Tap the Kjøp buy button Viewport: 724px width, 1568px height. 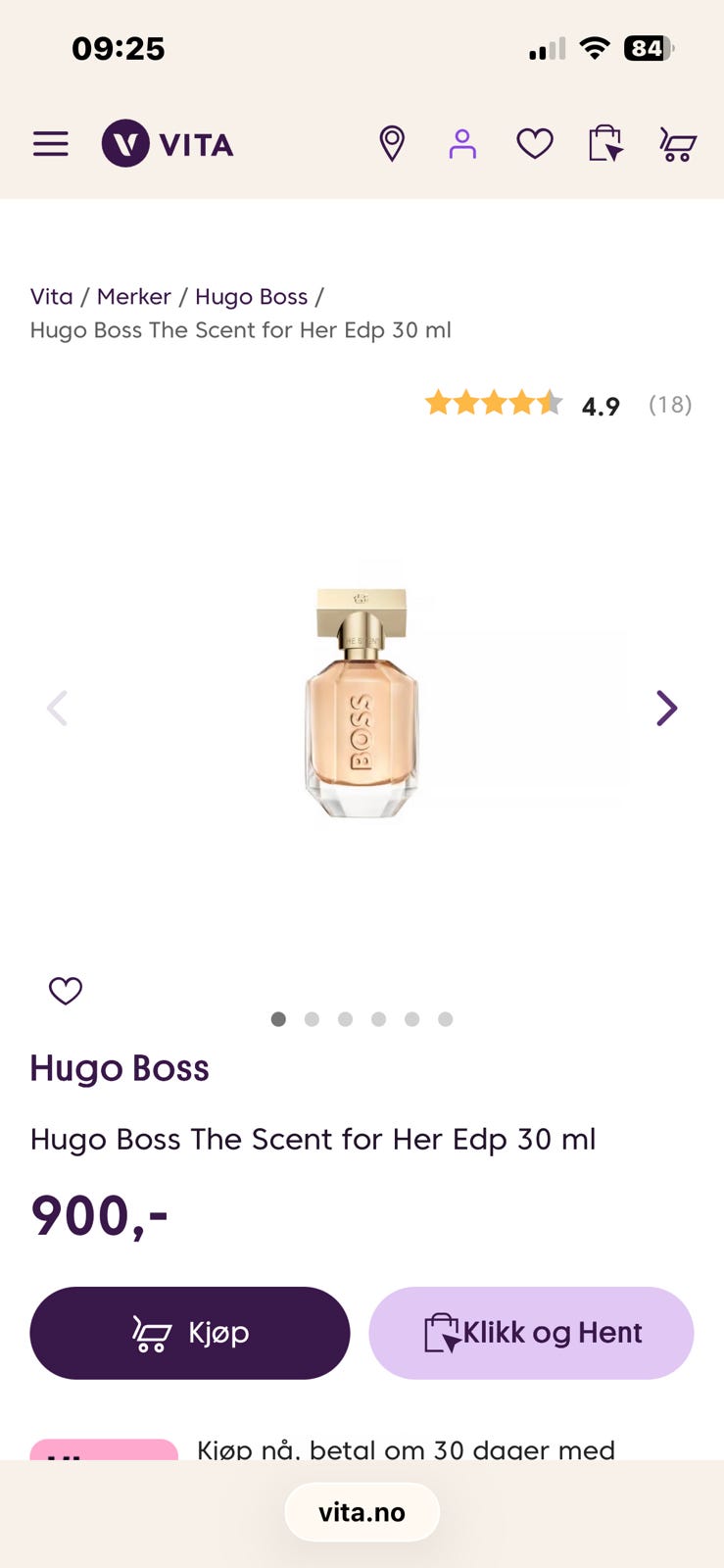190,1333
